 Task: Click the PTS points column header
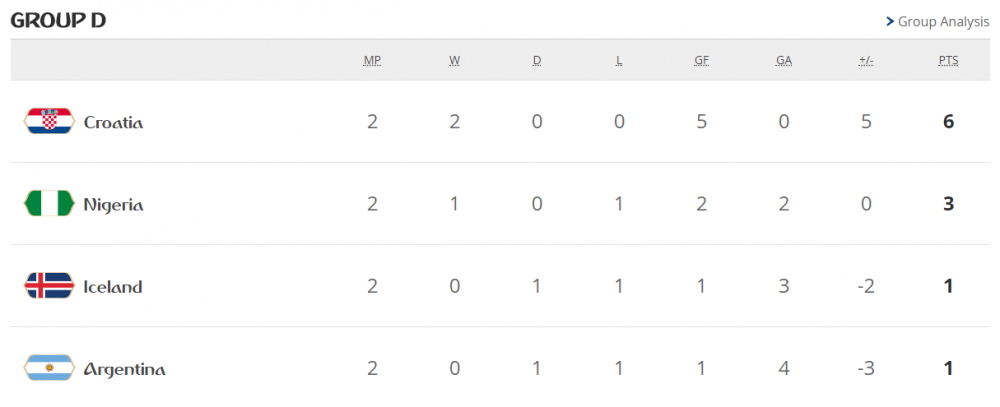(948, 61)
